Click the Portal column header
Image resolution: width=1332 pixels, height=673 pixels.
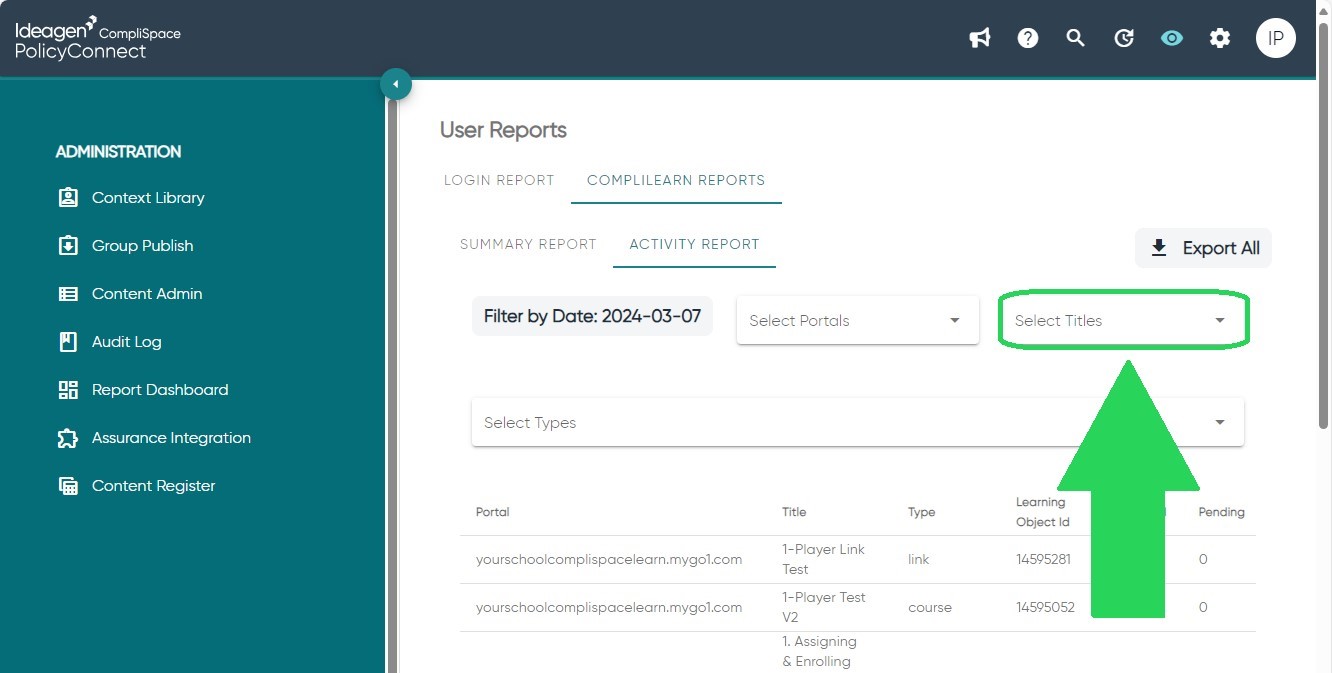493,512
